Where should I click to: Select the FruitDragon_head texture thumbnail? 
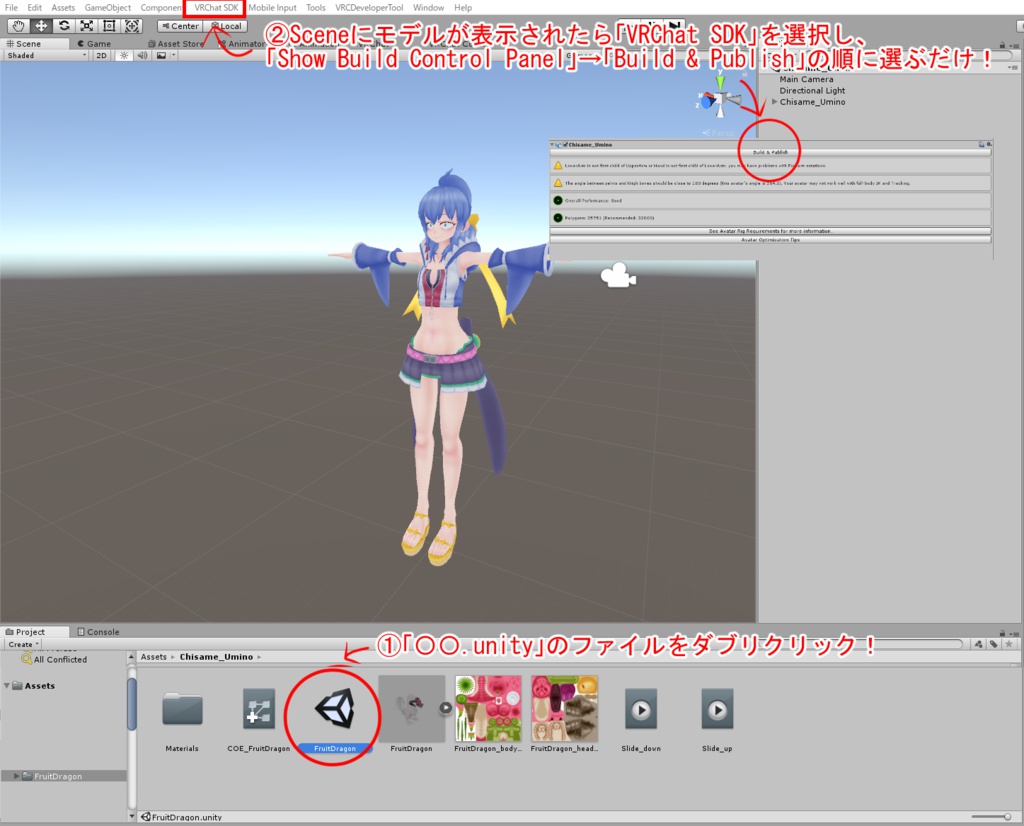(564, 708)
